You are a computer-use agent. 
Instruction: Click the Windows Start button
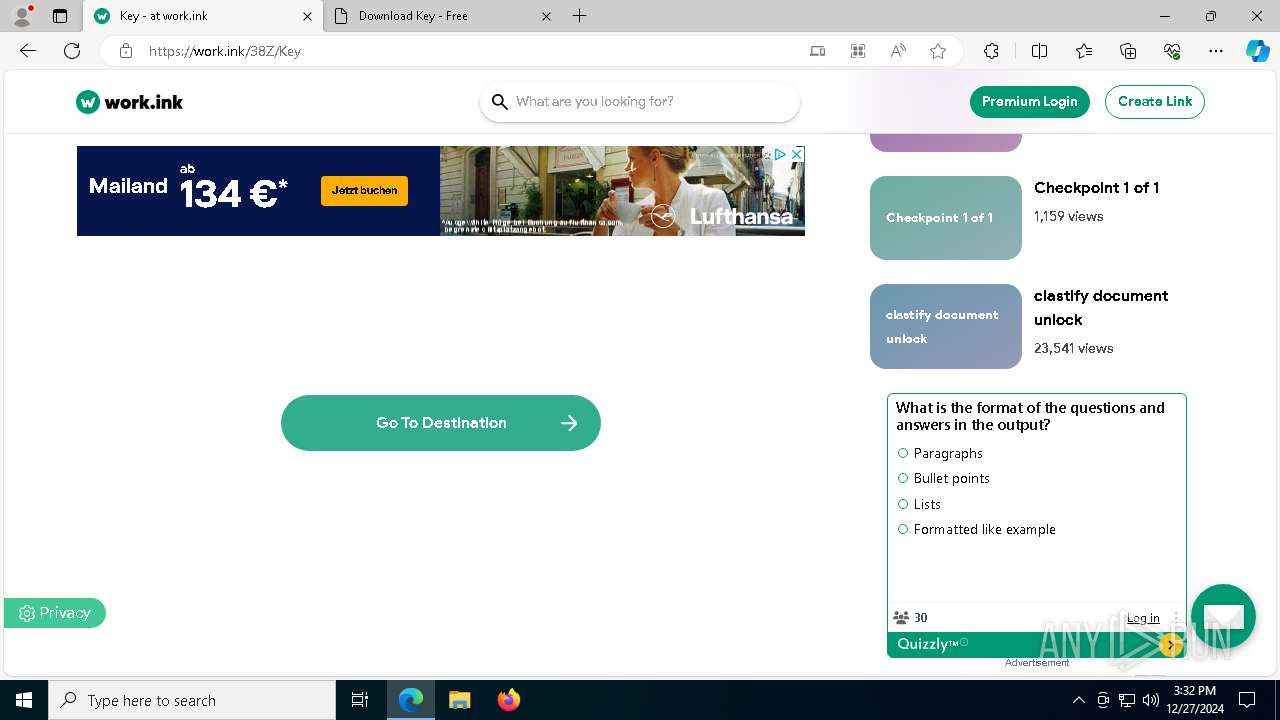[x=24, y=700]
